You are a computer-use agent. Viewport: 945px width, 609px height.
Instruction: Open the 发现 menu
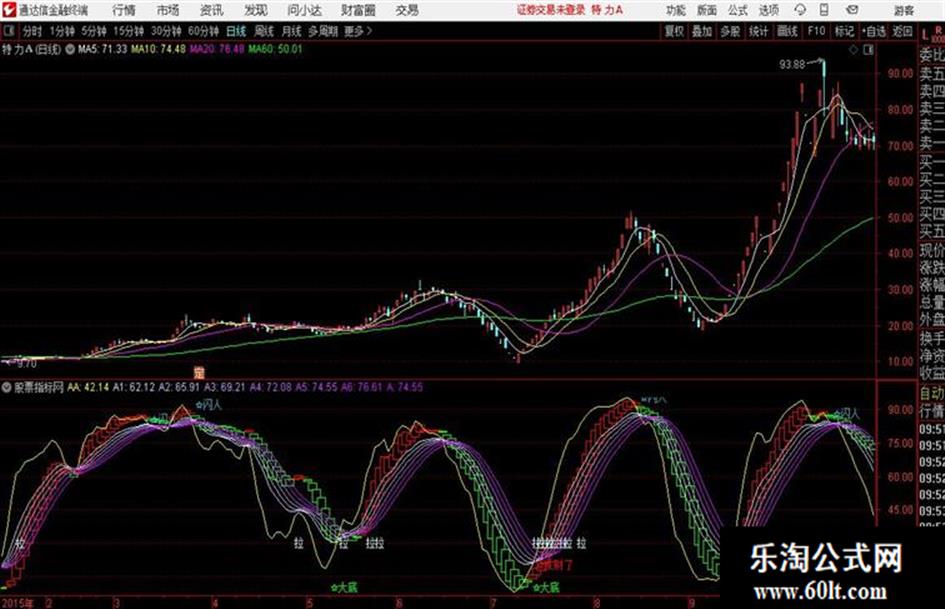256,10
